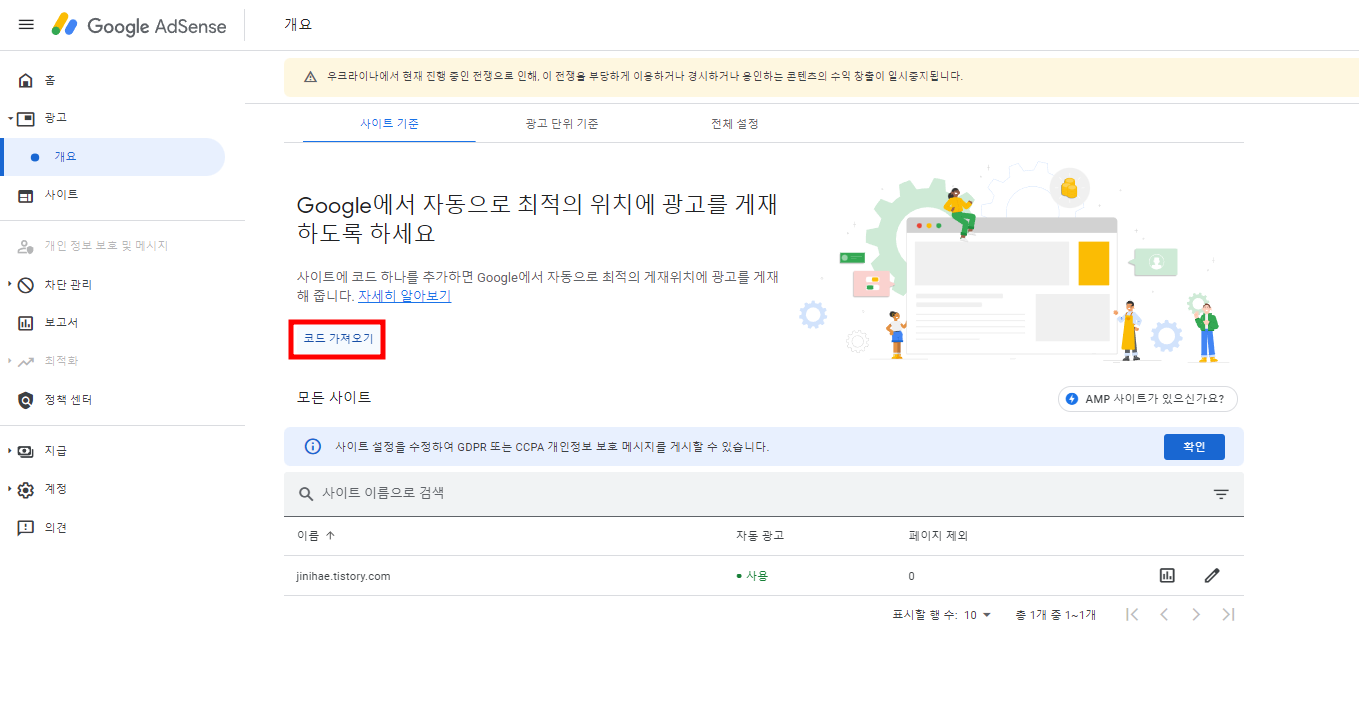Click AMP 사이트가 있으신가요? button
Image resolution: width=1359 pixels, height=703 pixels.
[x=1148, y=399]
